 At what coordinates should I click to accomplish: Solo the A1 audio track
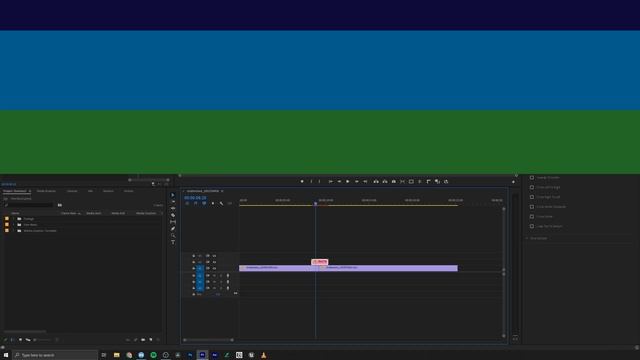pyautogui.click(x=221, y=276)
